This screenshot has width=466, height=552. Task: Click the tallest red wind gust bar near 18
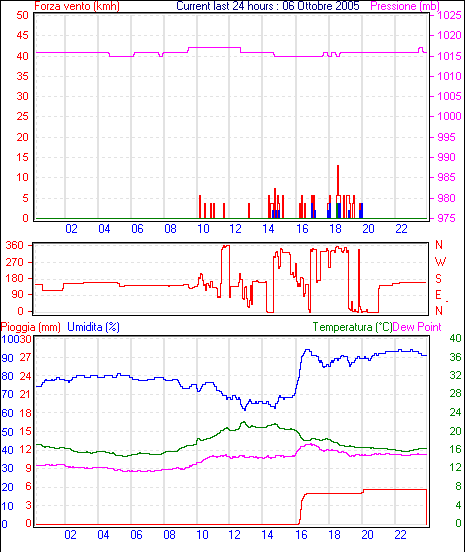(x=338, y=180)
